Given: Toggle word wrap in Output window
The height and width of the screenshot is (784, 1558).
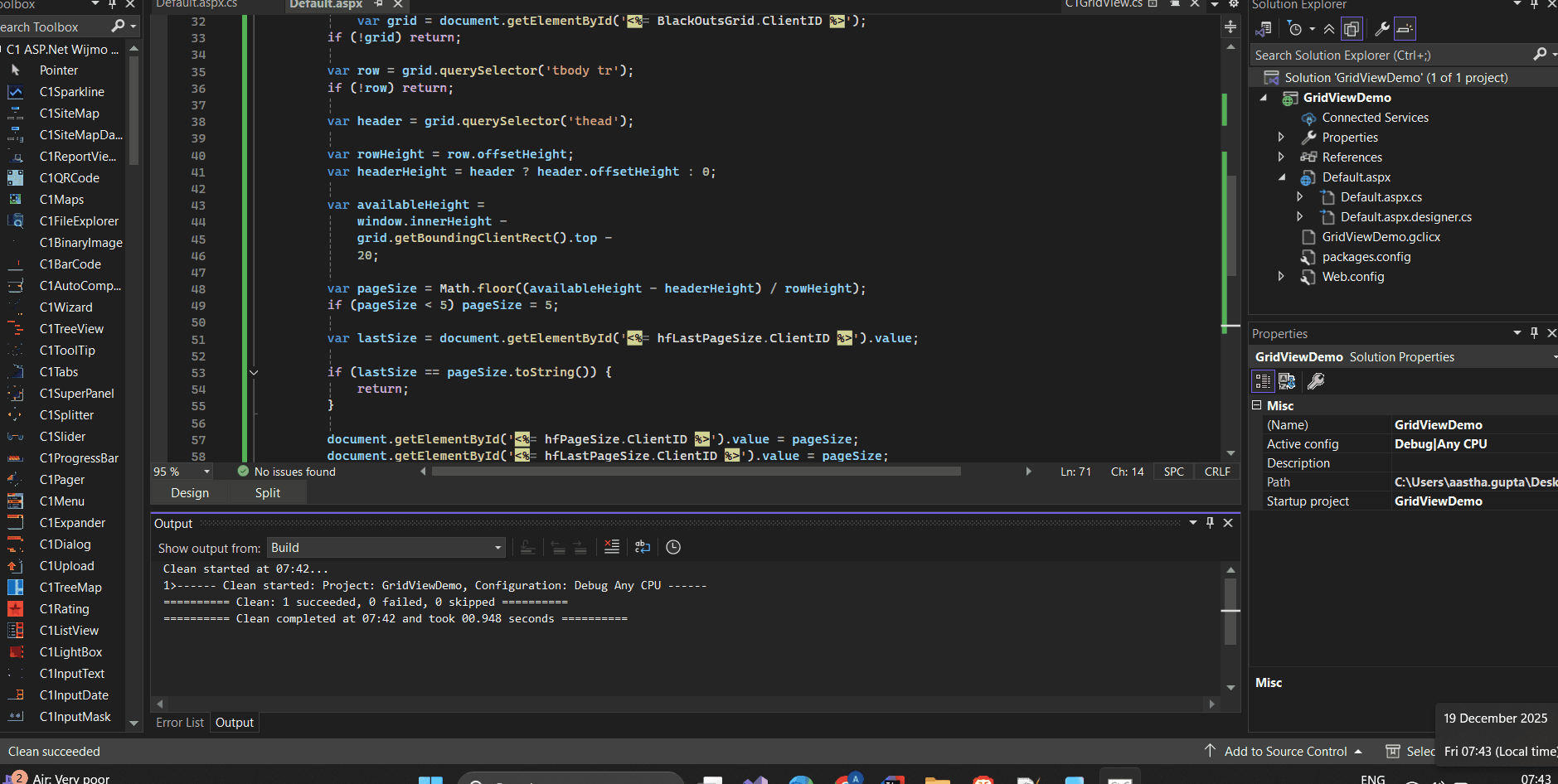Looking at the screenshot, I should point(643,547).
